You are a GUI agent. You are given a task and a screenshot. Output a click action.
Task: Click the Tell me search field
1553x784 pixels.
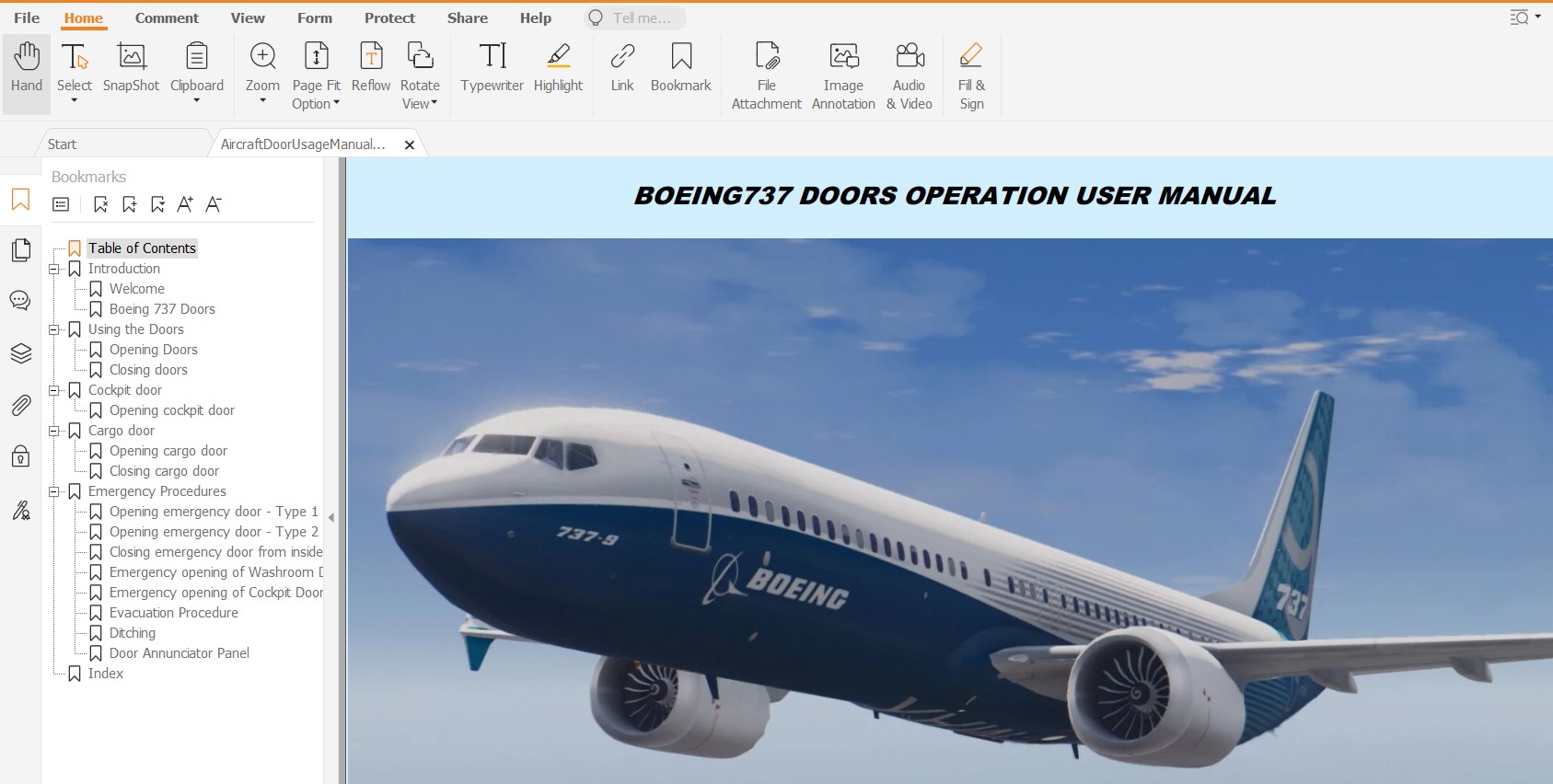point(635,17)
